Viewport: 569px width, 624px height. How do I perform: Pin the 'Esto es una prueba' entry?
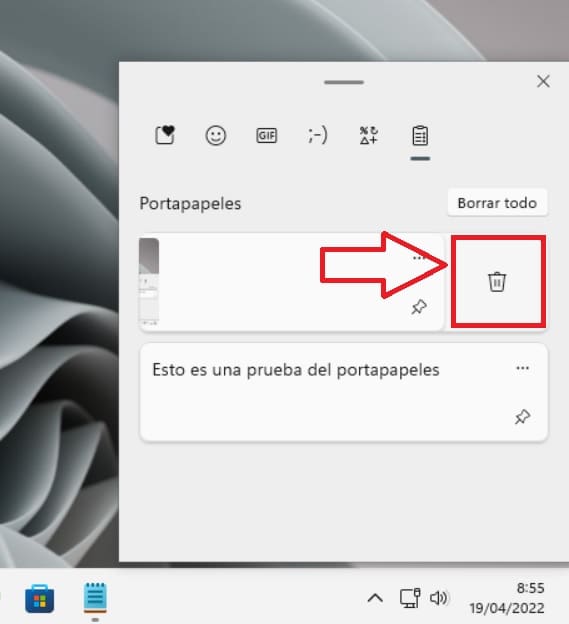[x=522, y=417]
